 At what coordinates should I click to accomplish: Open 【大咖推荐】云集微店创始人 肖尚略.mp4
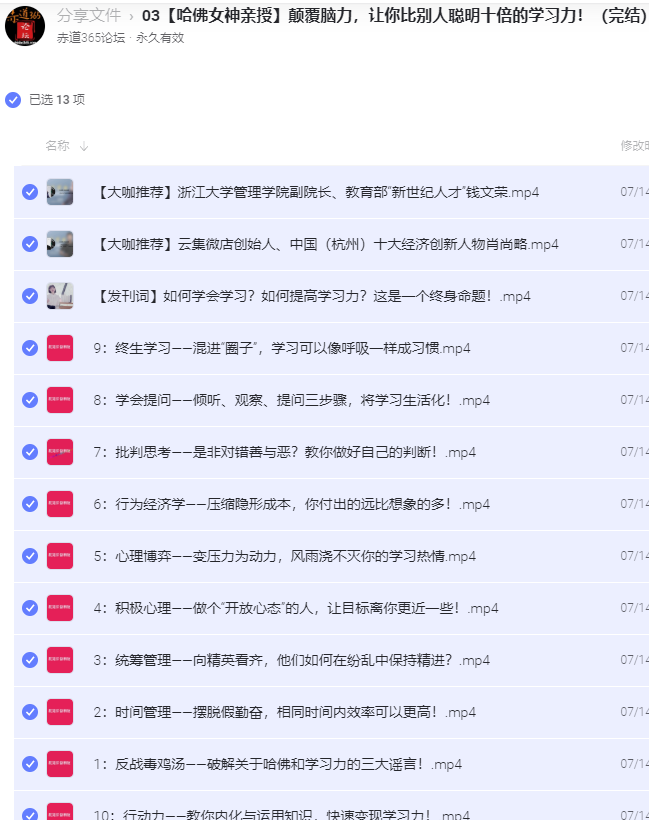(x=326, y=244)
